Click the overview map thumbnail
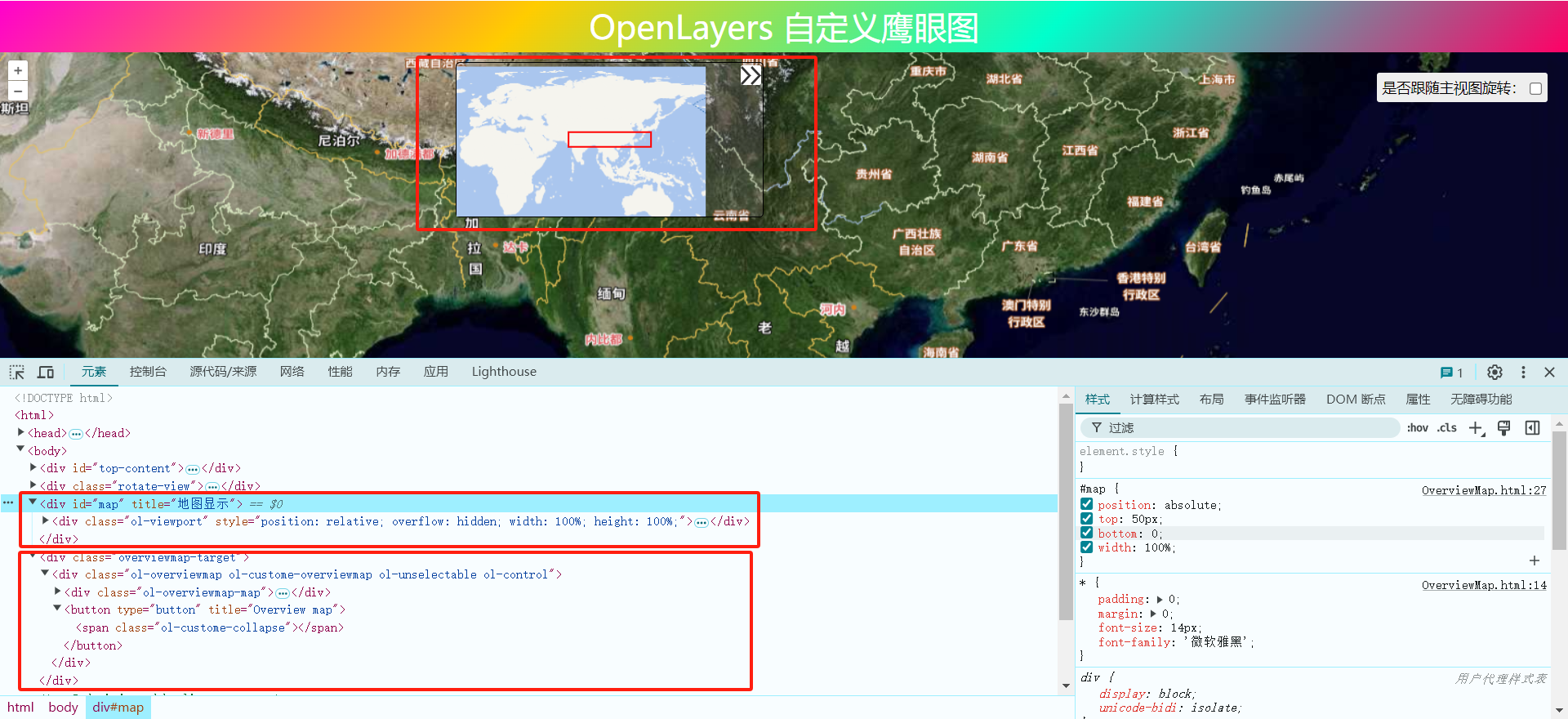 (x=581, y=141)
